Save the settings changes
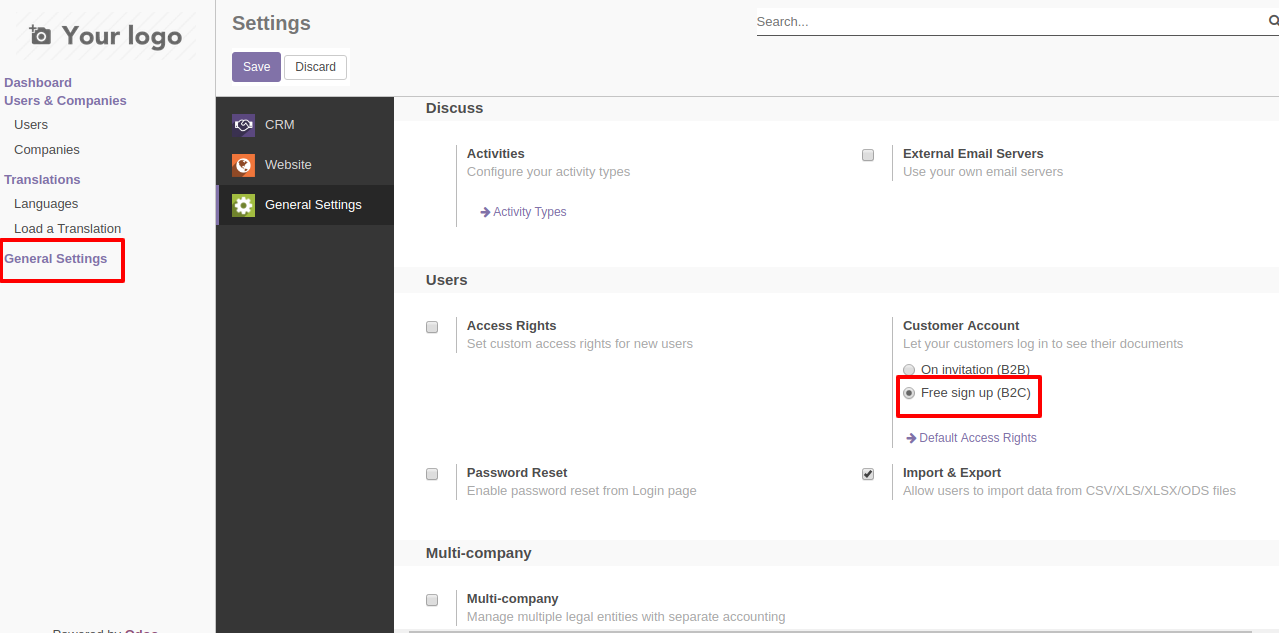This screenshot has height=633, width=1279. (256, 67)
